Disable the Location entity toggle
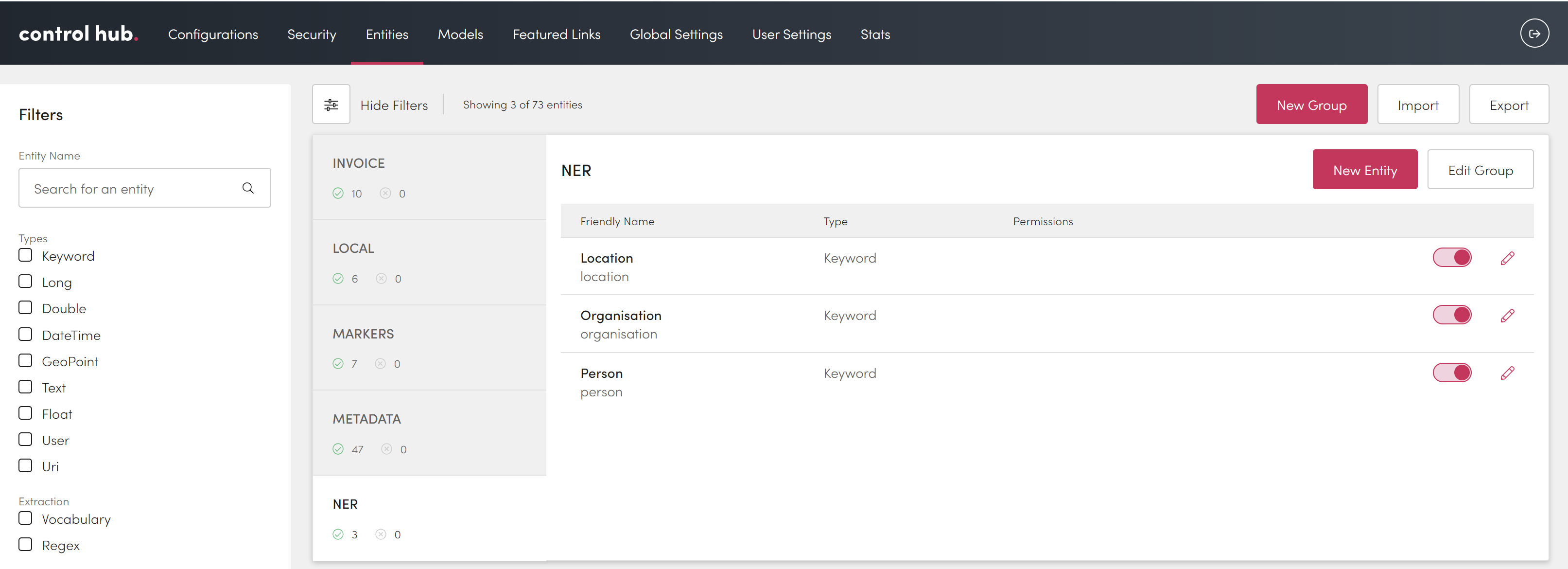This screenshot has height=569, width=1568. coord(1452,258)
